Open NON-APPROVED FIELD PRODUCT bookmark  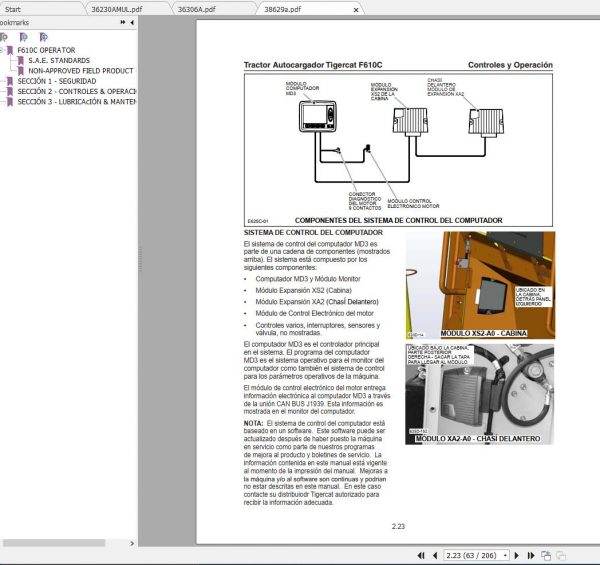coord(81,71)
